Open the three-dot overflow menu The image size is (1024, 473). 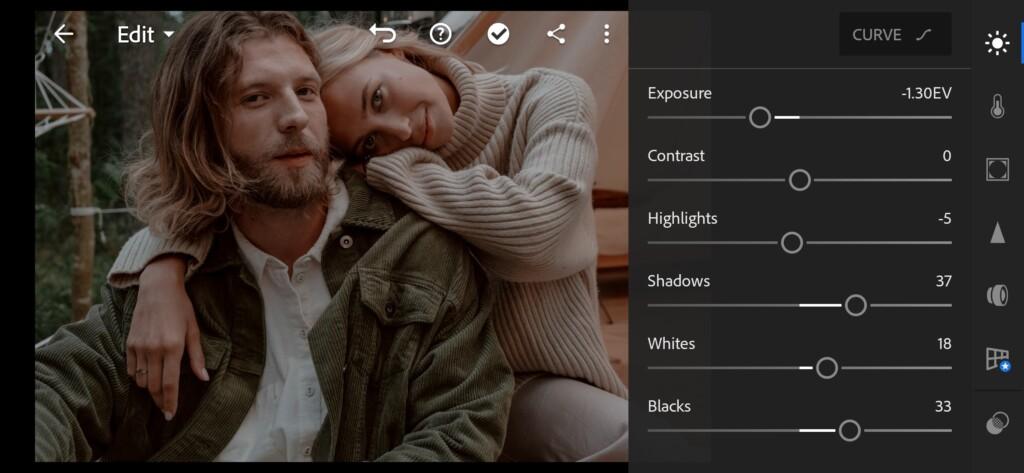607,34
